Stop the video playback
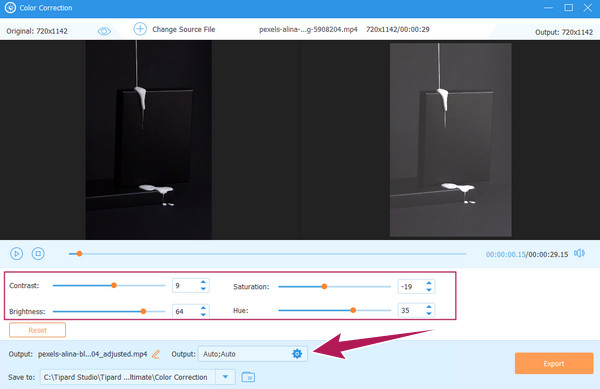This screenshot has width=600, height=389. 38,254
